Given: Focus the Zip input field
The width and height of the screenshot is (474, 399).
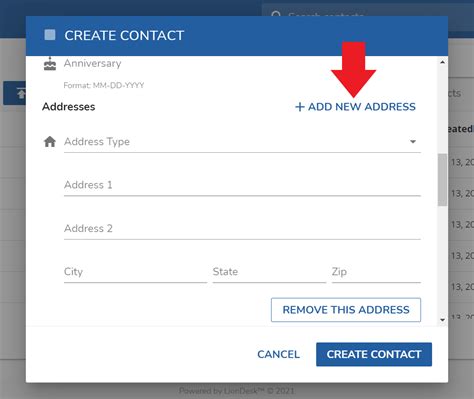Looking at the screenshot, I should point(376,272).
